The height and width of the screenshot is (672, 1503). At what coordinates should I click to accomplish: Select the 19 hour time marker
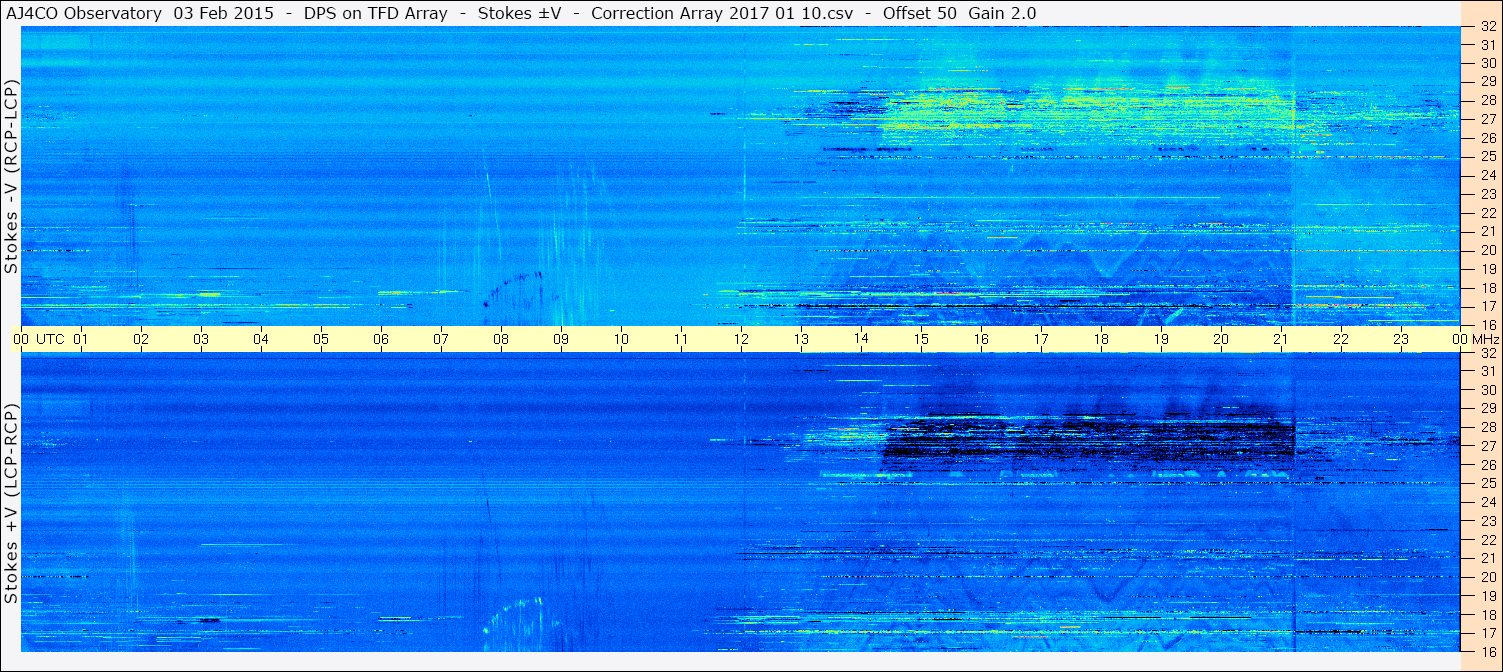click(x=1161, y=339)
